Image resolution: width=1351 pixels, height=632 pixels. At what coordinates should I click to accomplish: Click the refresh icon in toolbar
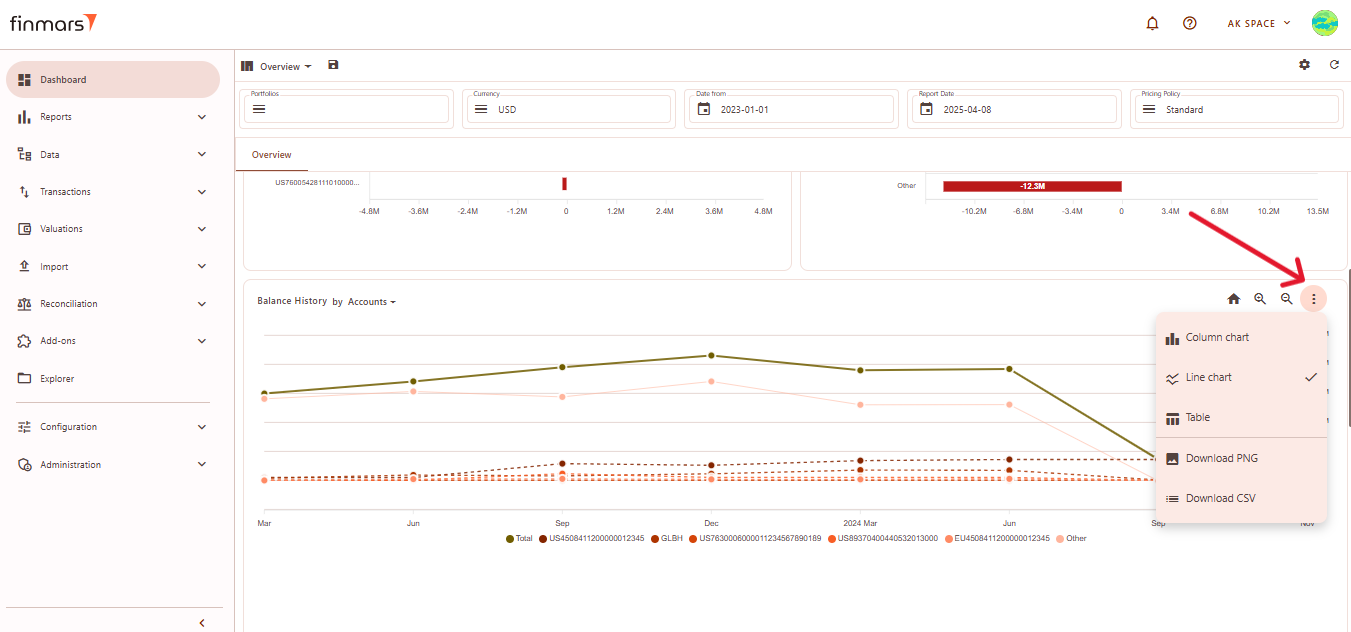point(1334,65)
